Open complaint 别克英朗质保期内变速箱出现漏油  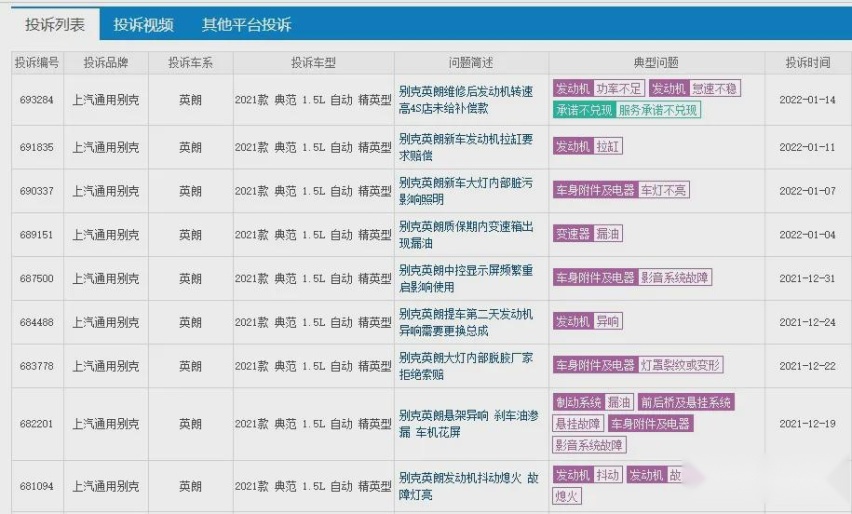(x=466, y=234)
